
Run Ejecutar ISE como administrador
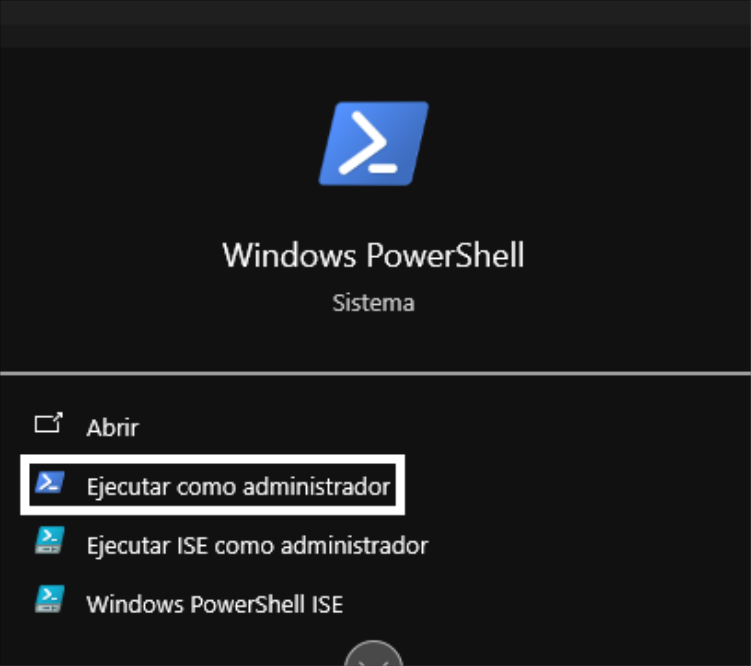coord(257,545)
